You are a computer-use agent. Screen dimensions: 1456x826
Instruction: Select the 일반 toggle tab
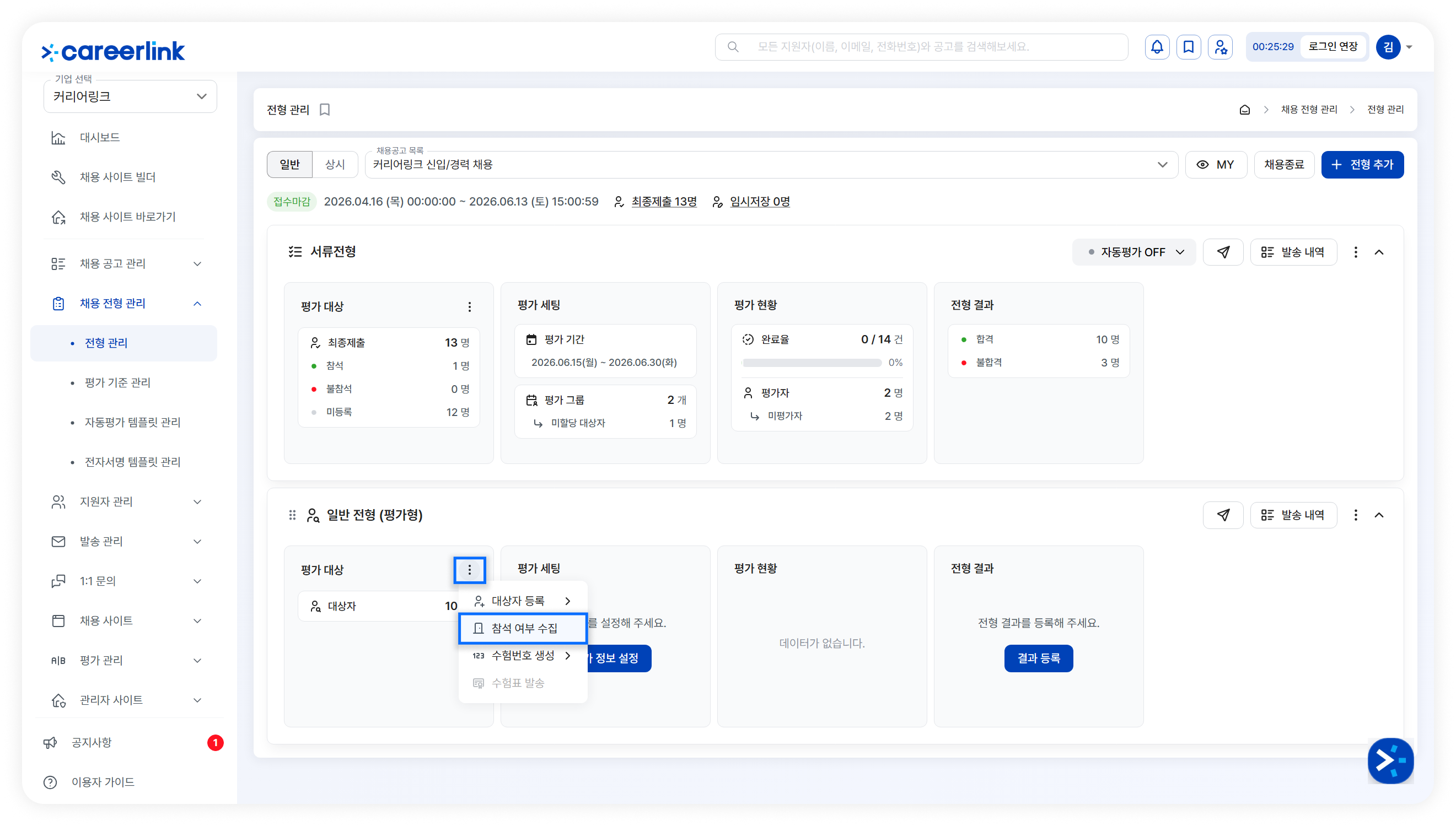click(289, 165)
